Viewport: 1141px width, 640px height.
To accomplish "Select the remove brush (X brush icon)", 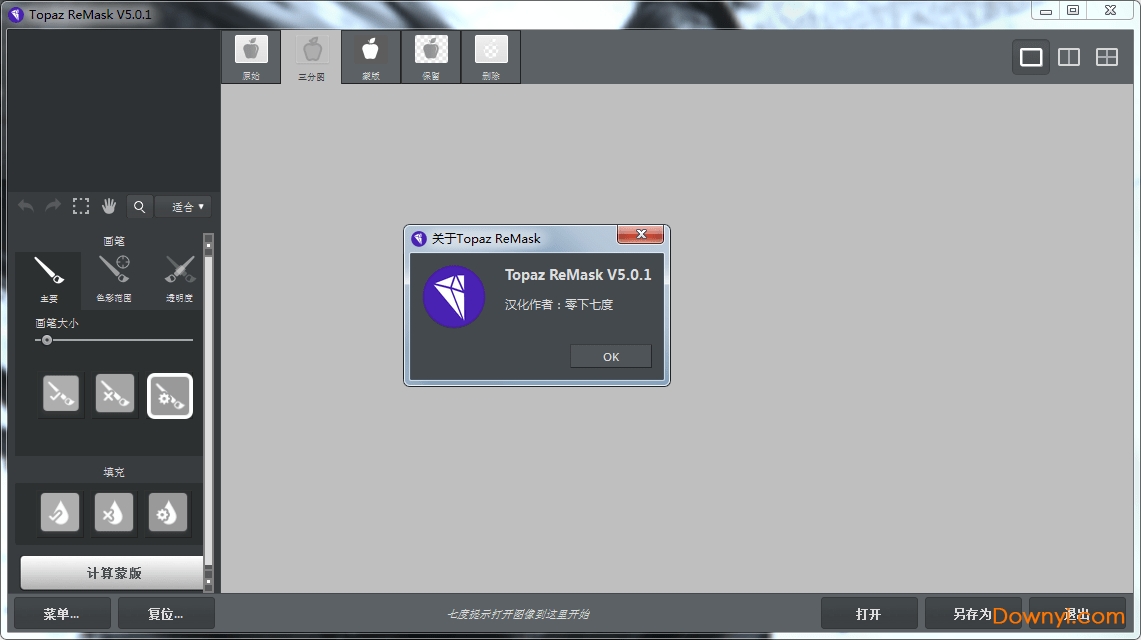I will 115,395.
